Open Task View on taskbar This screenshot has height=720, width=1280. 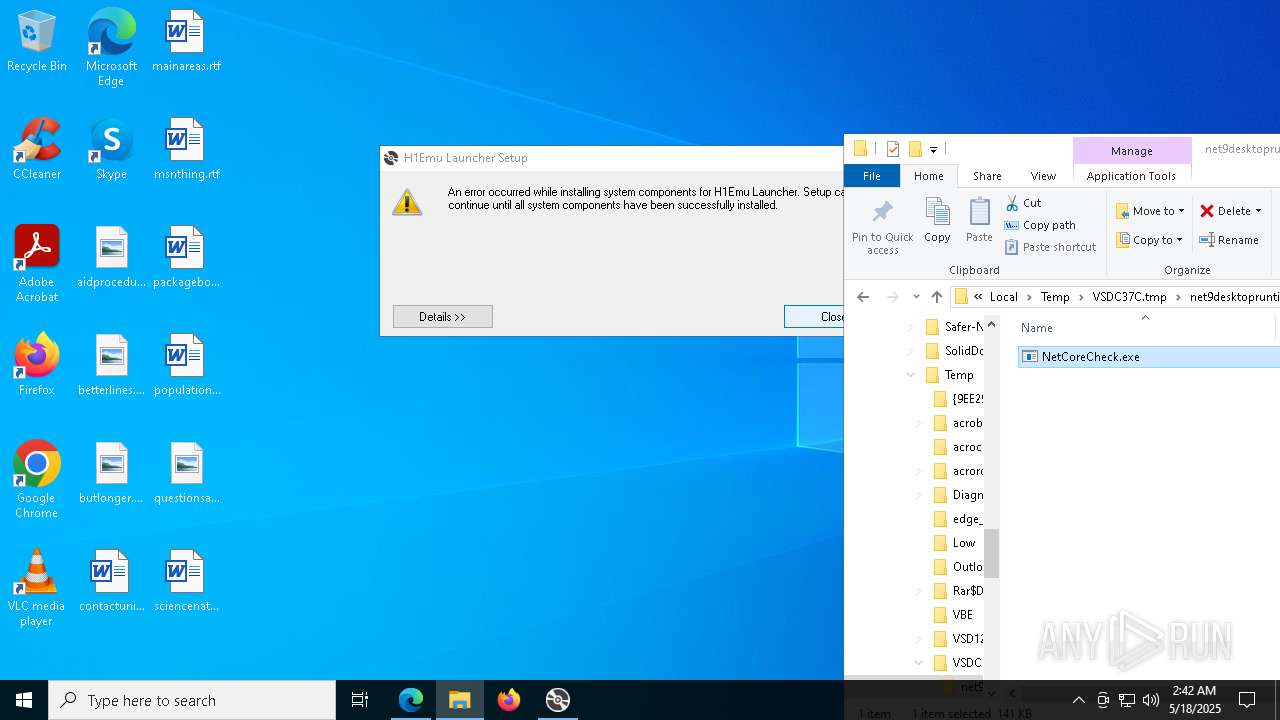(360, 700)
